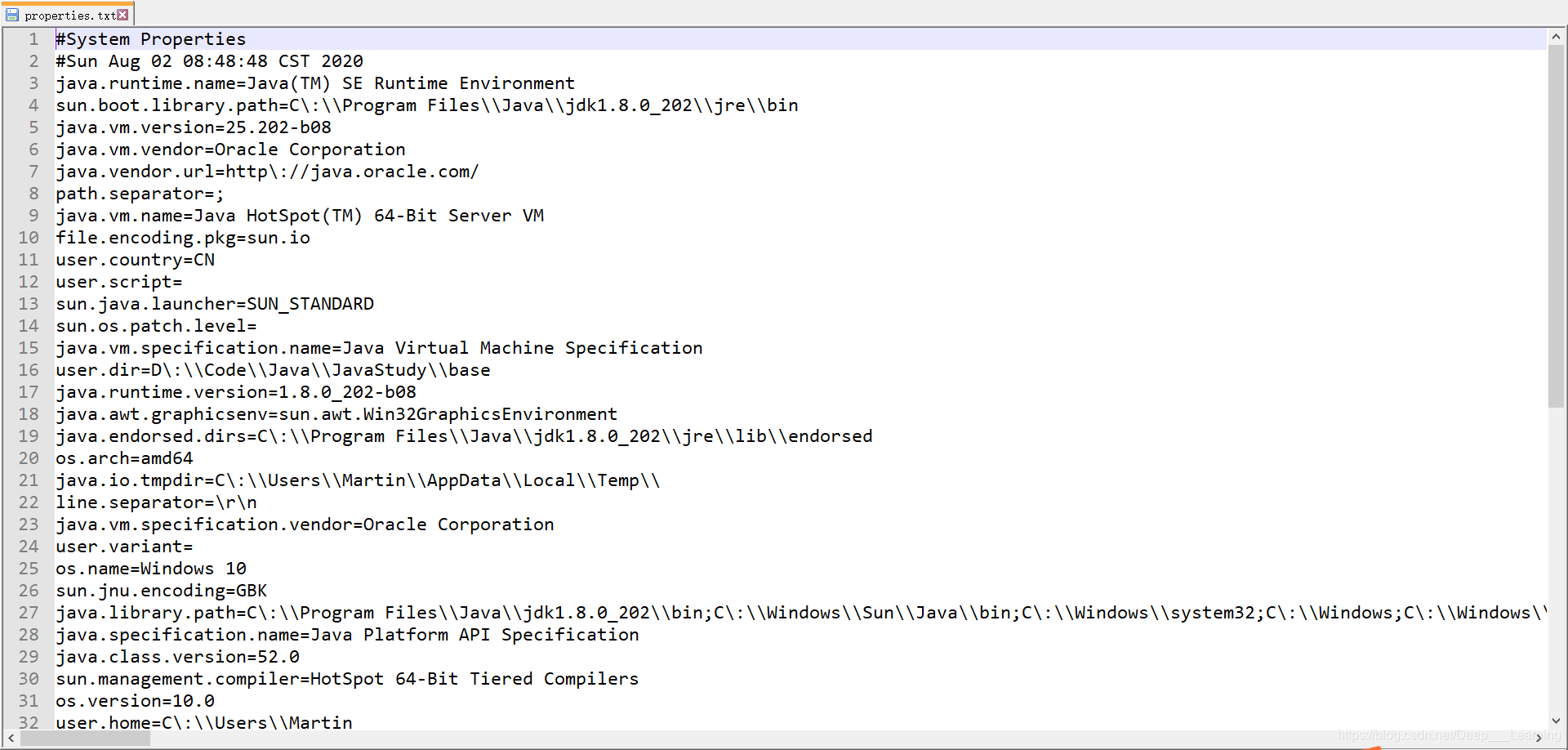This screenshot has height=750, width=1568.
Task: Click the horizontal scrollbar right arrow
Action: [1539, 738]
